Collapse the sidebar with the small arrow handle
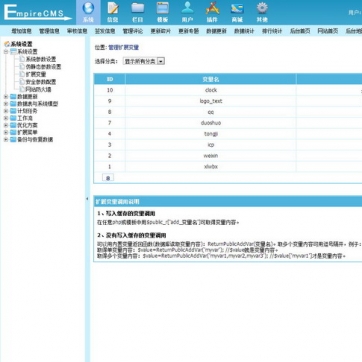 [87, 199]
